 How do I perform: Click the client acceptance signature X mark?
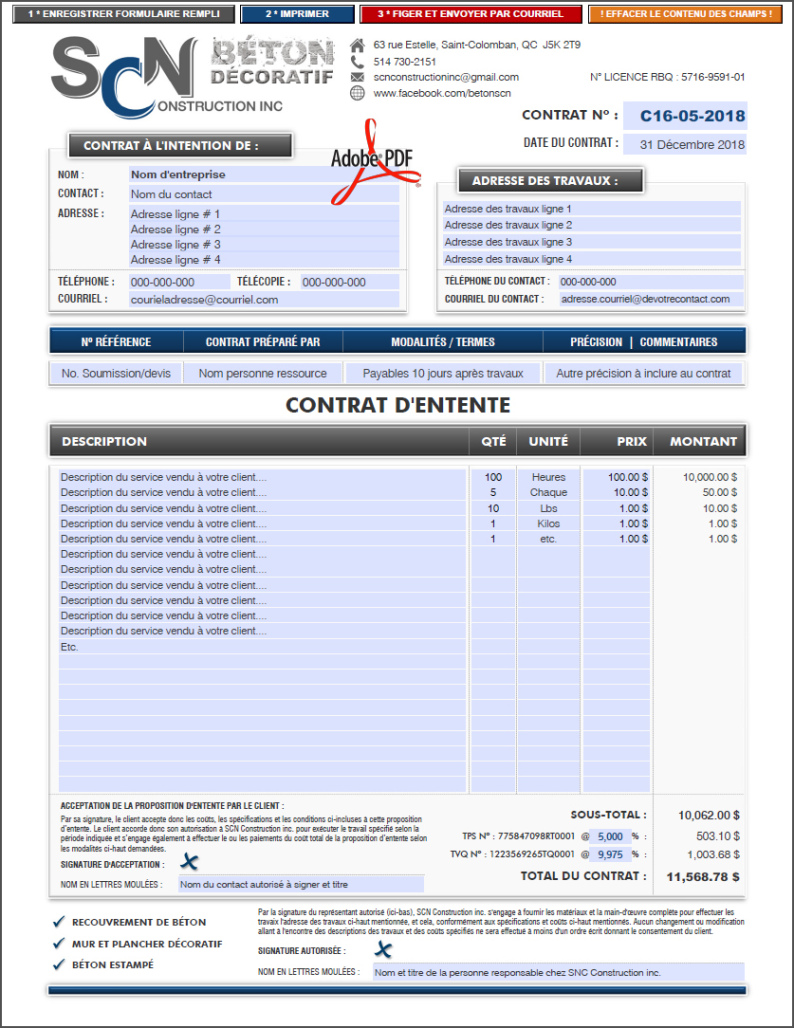189,863
